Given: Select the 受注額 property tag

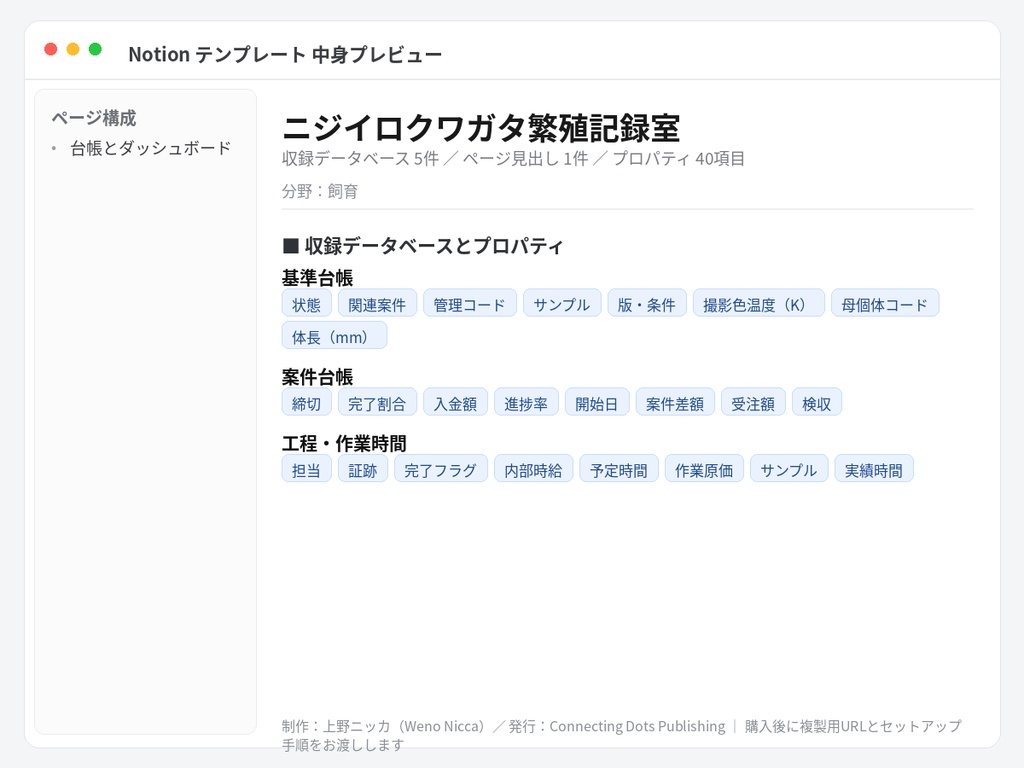Looking at the screenshot, I should [754, 403].
